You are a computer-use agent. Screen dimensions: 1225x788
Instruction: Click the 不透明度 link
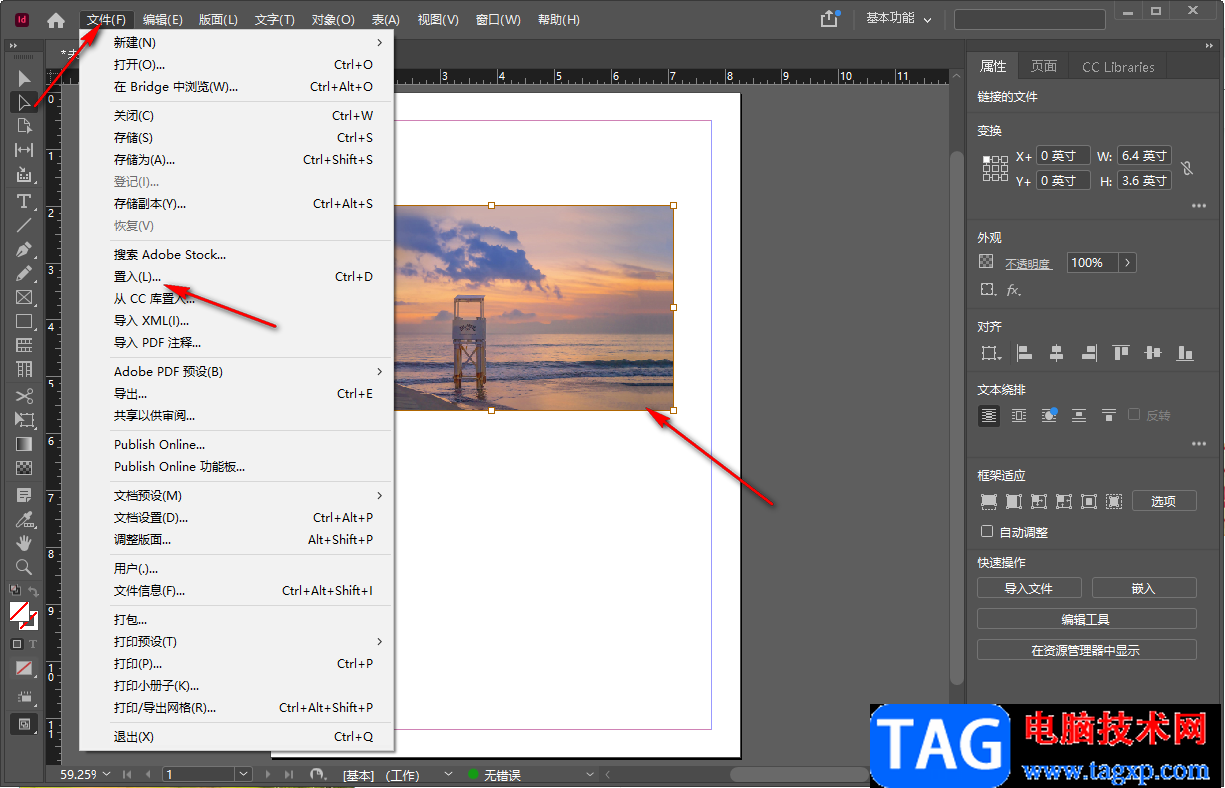(x=1028, y=264)
